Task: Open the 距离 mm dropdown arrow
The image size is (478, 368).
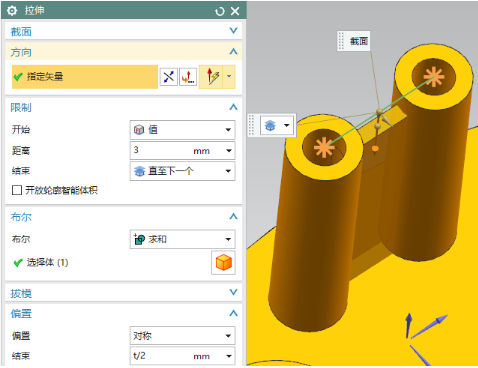Action: [x=229, y=151]
